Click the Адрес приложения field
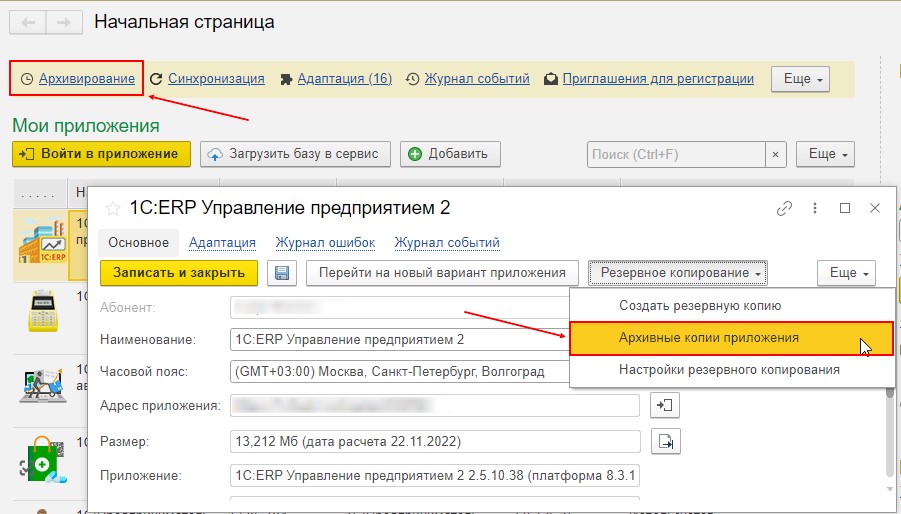Viewport: 901px width, 514px height. (x=435, y=405)
